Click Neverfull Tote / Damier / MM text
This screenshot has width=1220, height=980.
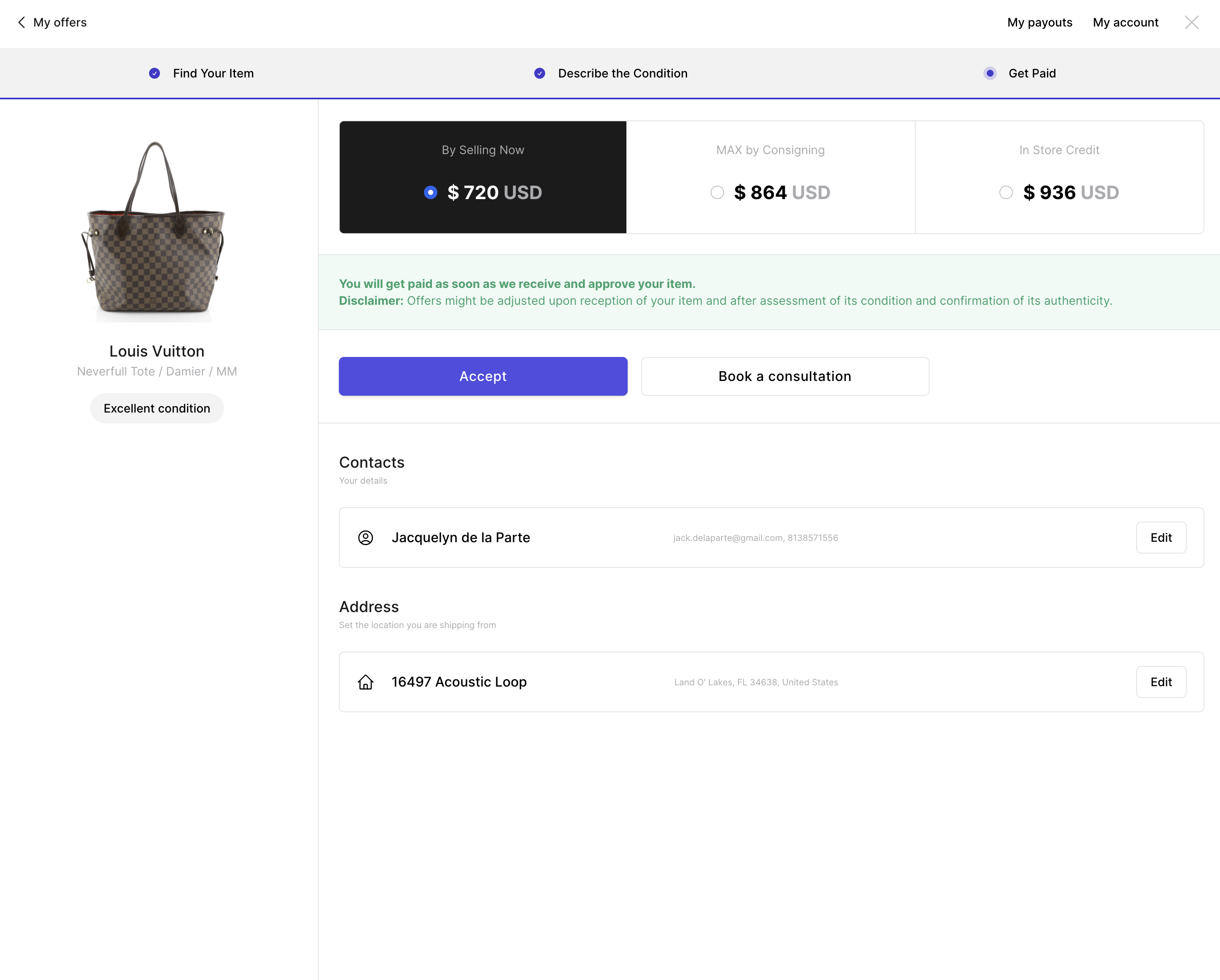tap(157, 372)
